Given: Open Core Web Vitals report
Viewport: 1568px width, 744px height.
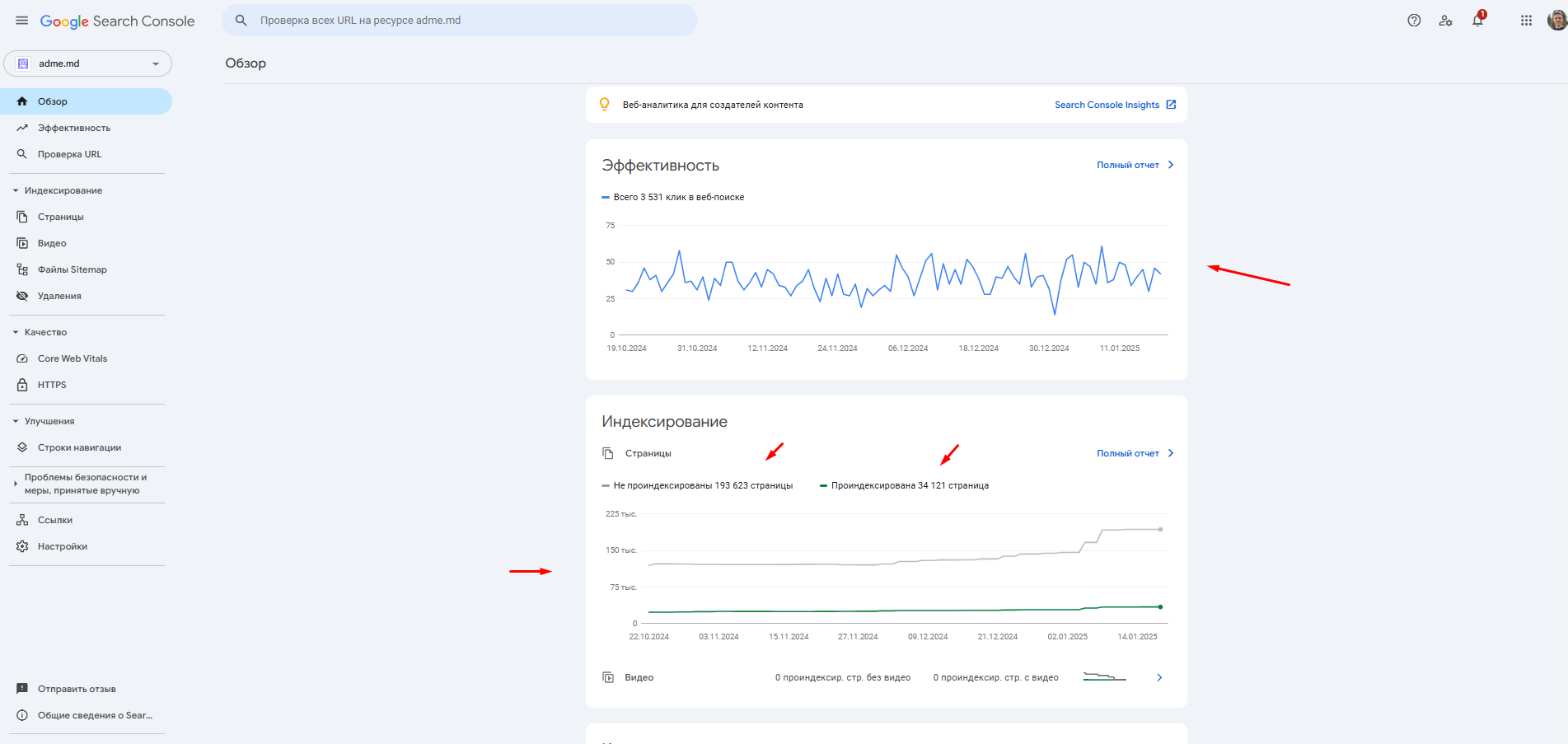Looking at the screenshot, I should point(73,358).
